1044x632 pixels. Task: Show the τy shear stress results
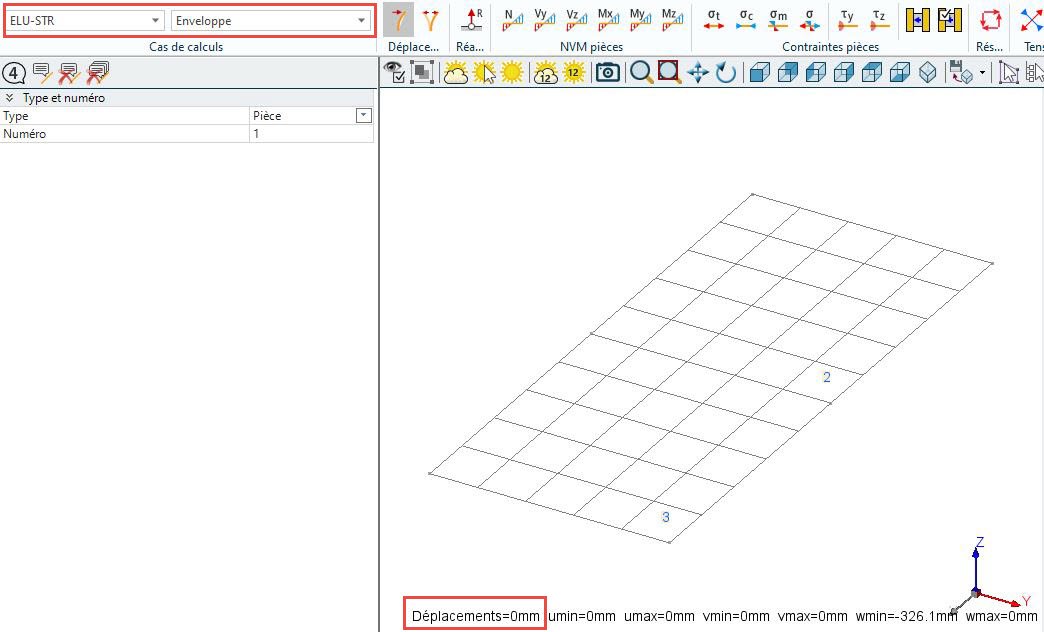848,20
